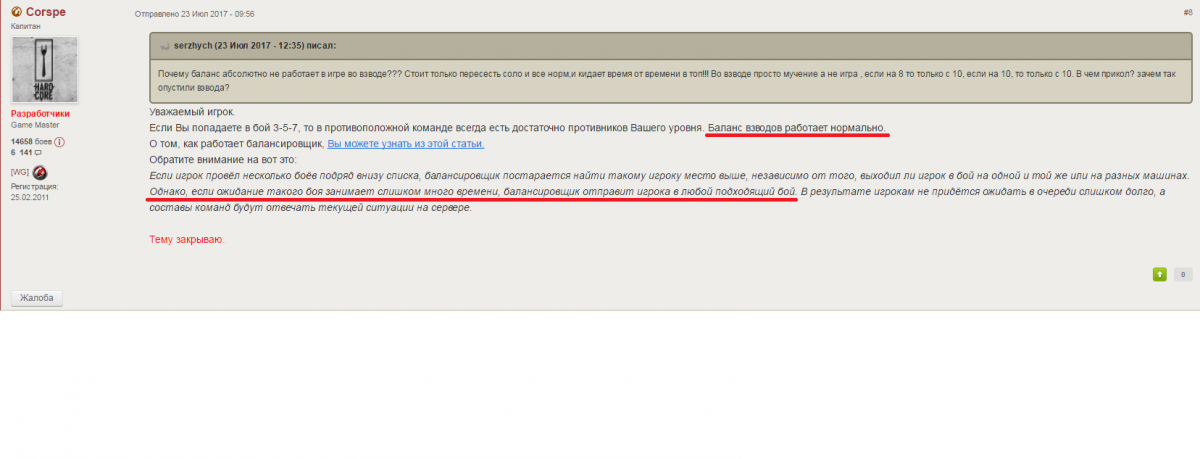Upvote the post with the green arrow
Screen dimensions: 1200x459
pyautogui.click(x=1160, y=273)
